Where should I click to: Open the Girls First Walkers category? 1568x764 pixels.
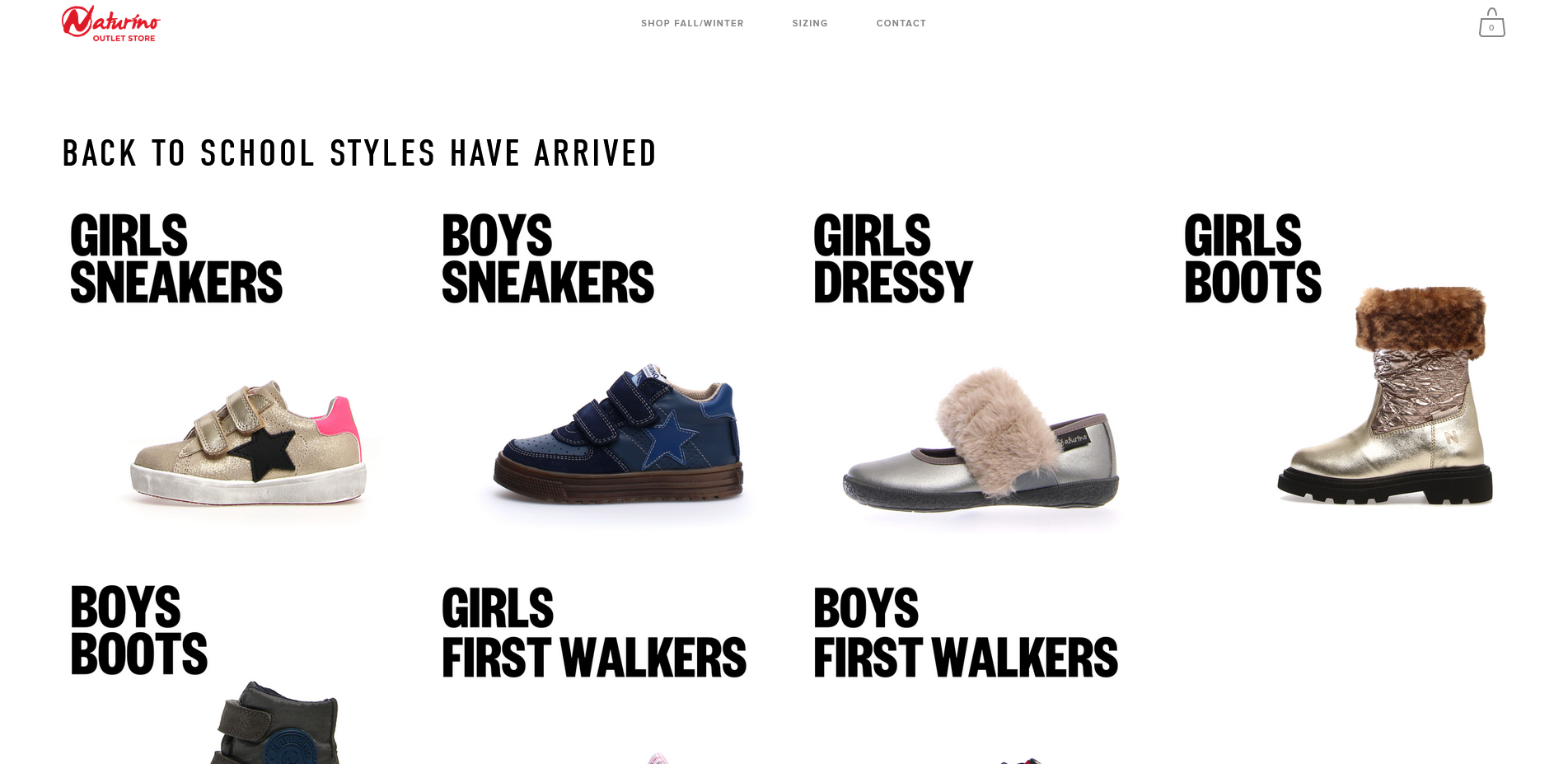tap(594, 633)
